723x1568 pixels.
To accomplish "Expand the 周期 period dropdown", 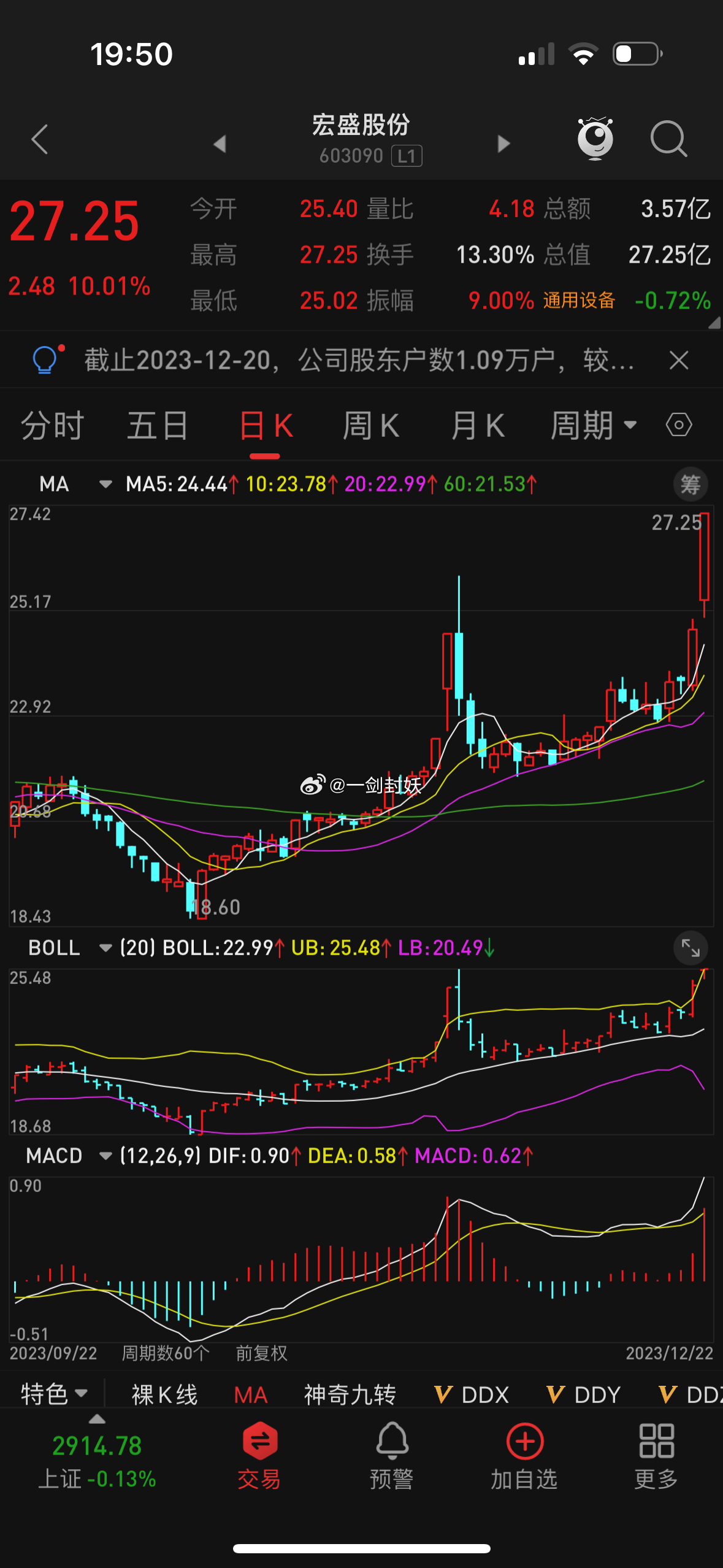I will pos(594,426).
